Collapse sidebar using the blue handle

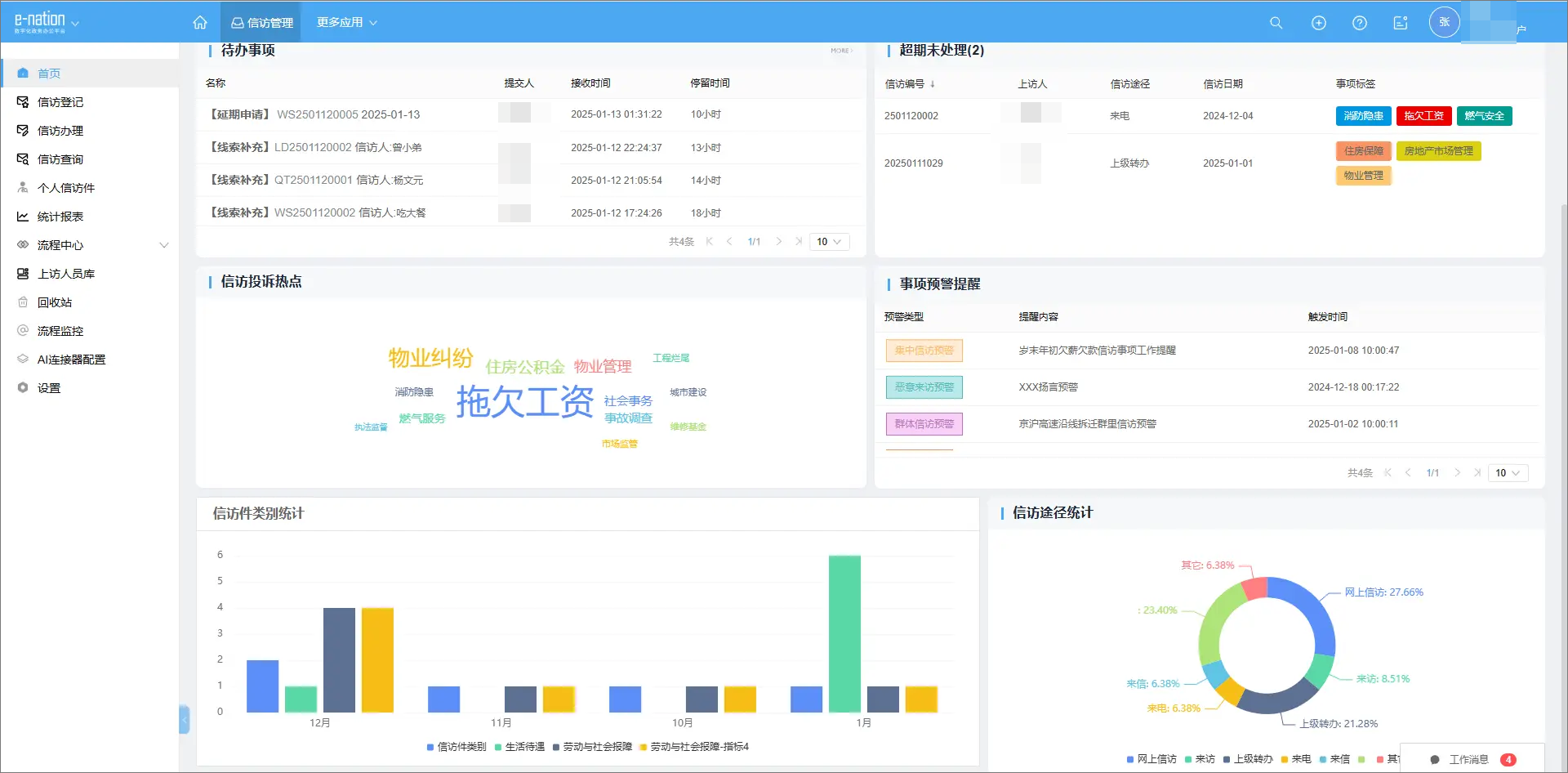coord(185,719)
